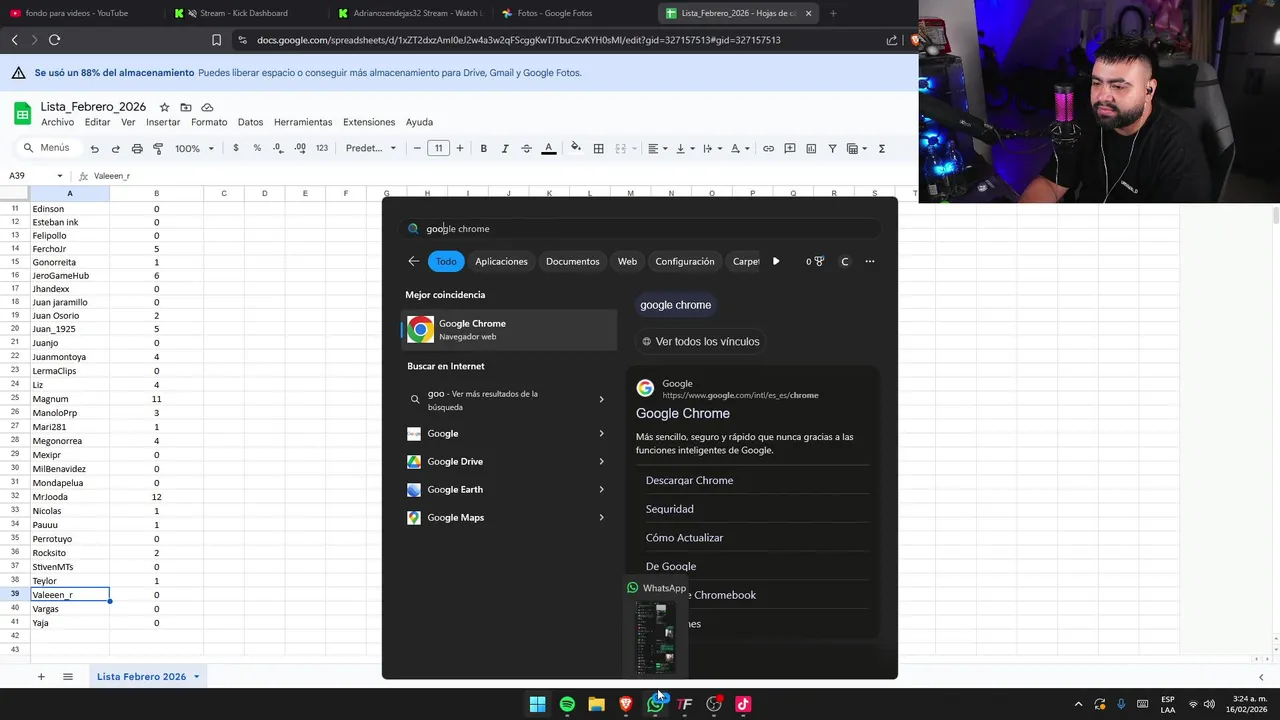Go to Google Sheets home via logo
The image size is (1280, 720).
tap(22, 113)
